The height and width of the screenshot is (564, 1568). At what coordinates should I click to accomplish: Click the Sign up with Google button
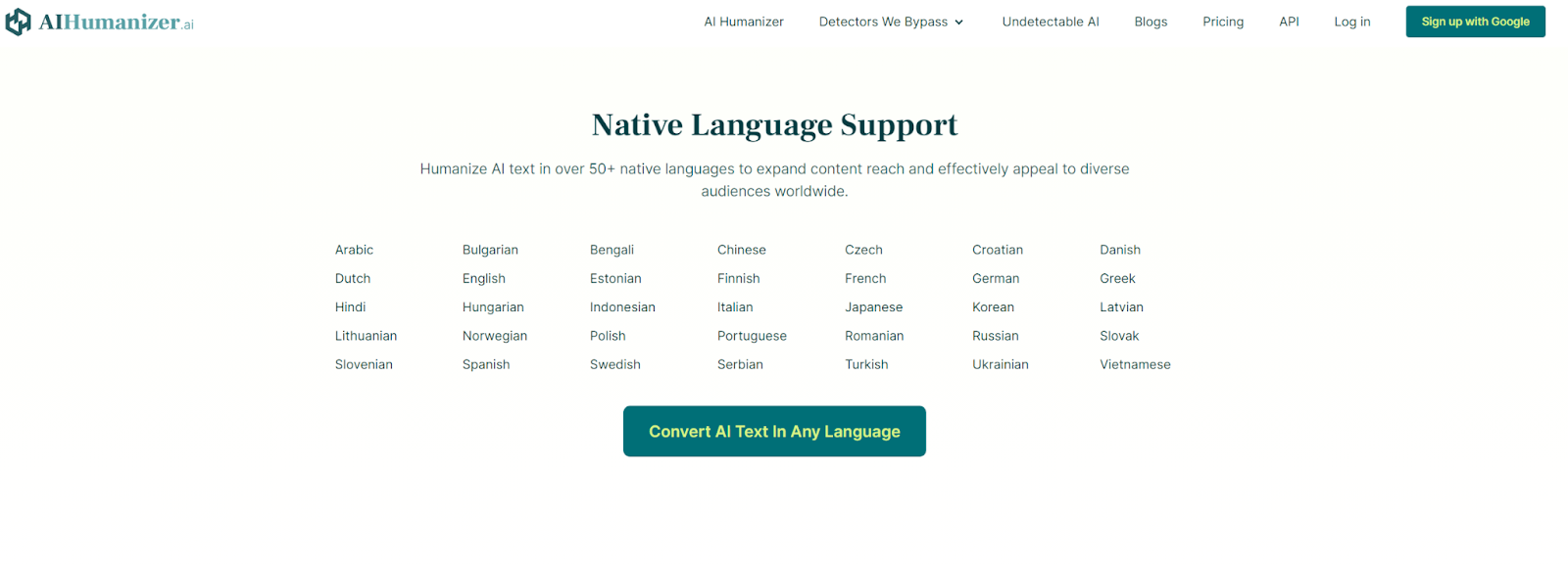[x=1475, y=22]
